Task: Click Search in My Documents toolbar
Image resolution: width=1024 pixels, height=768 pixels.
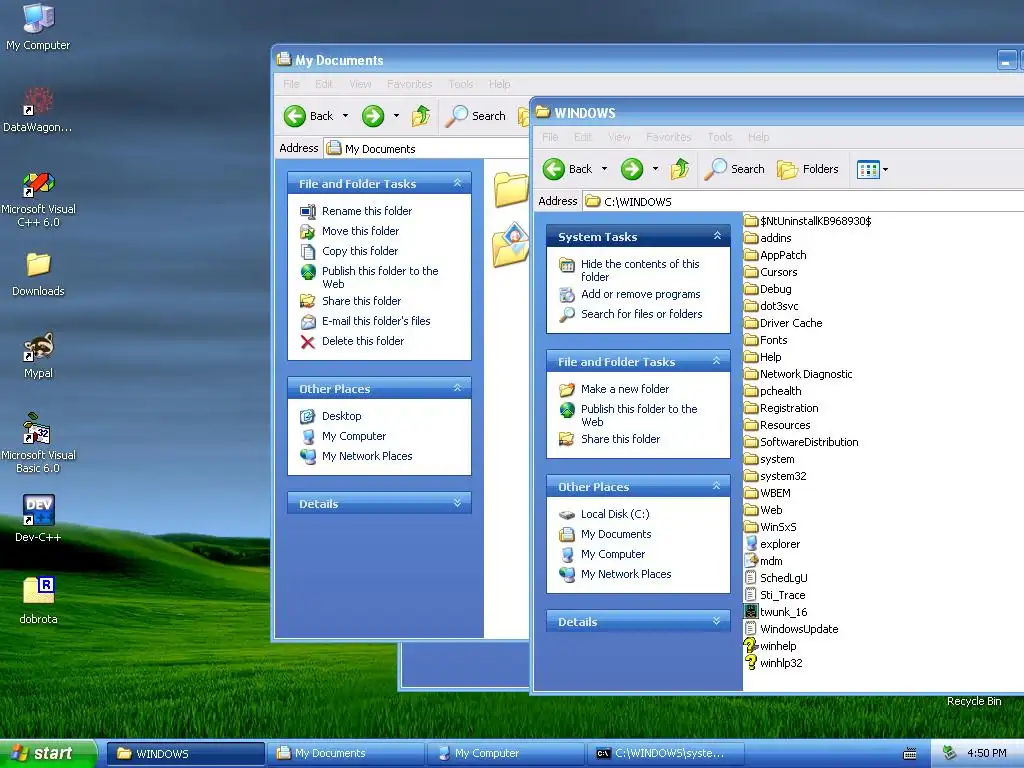Action: tap(475, 116)
